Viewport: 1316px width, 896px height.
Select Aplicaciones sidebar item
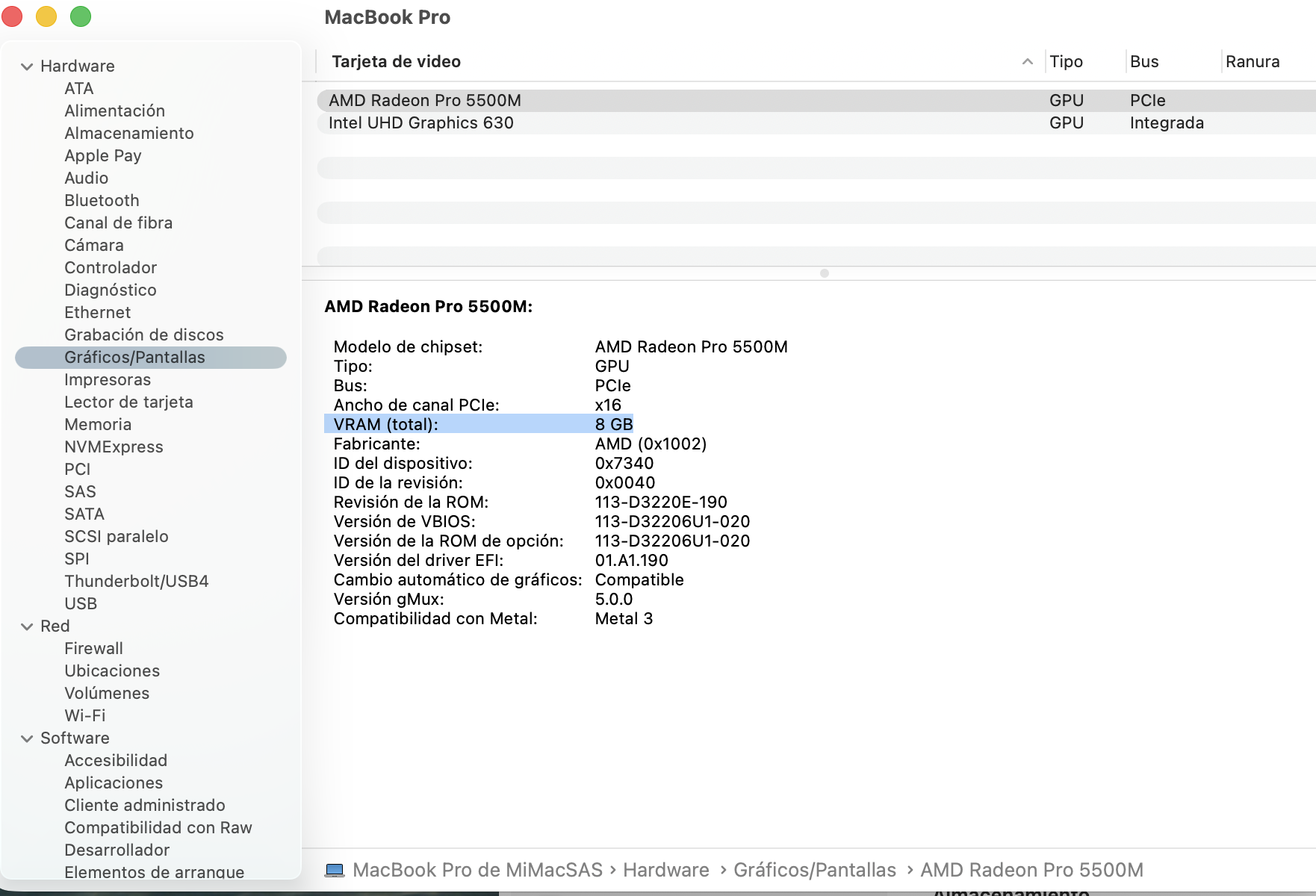[113, 783]
